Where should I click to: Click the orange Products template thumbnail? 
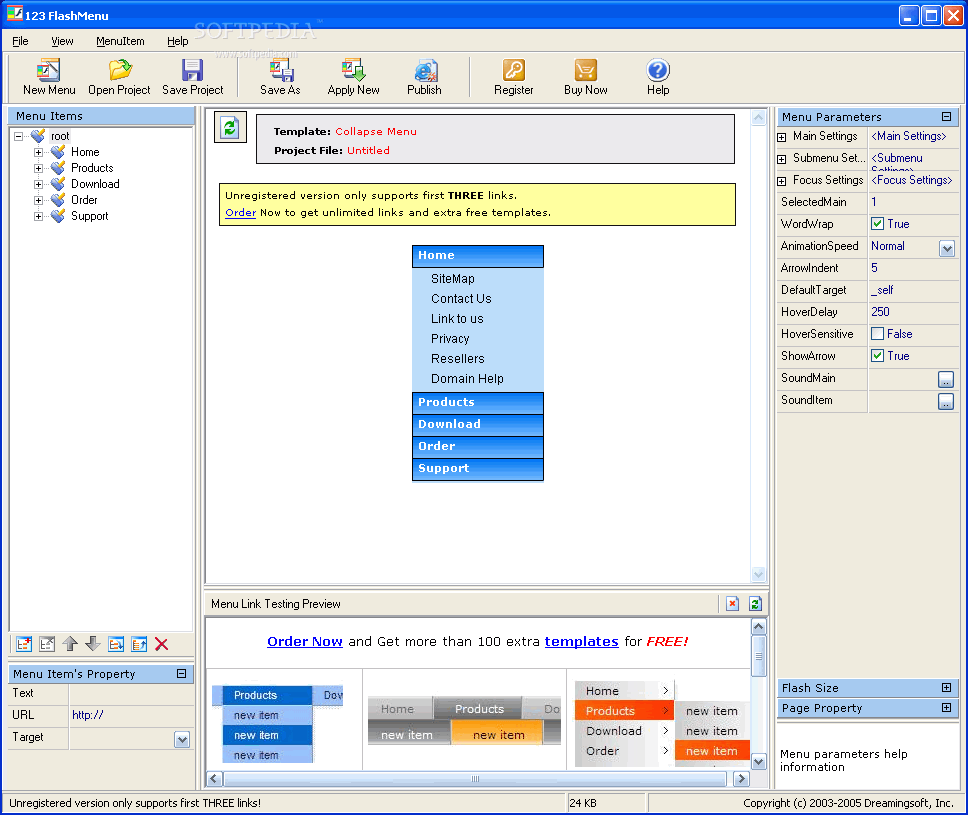(x=624, y=711)
